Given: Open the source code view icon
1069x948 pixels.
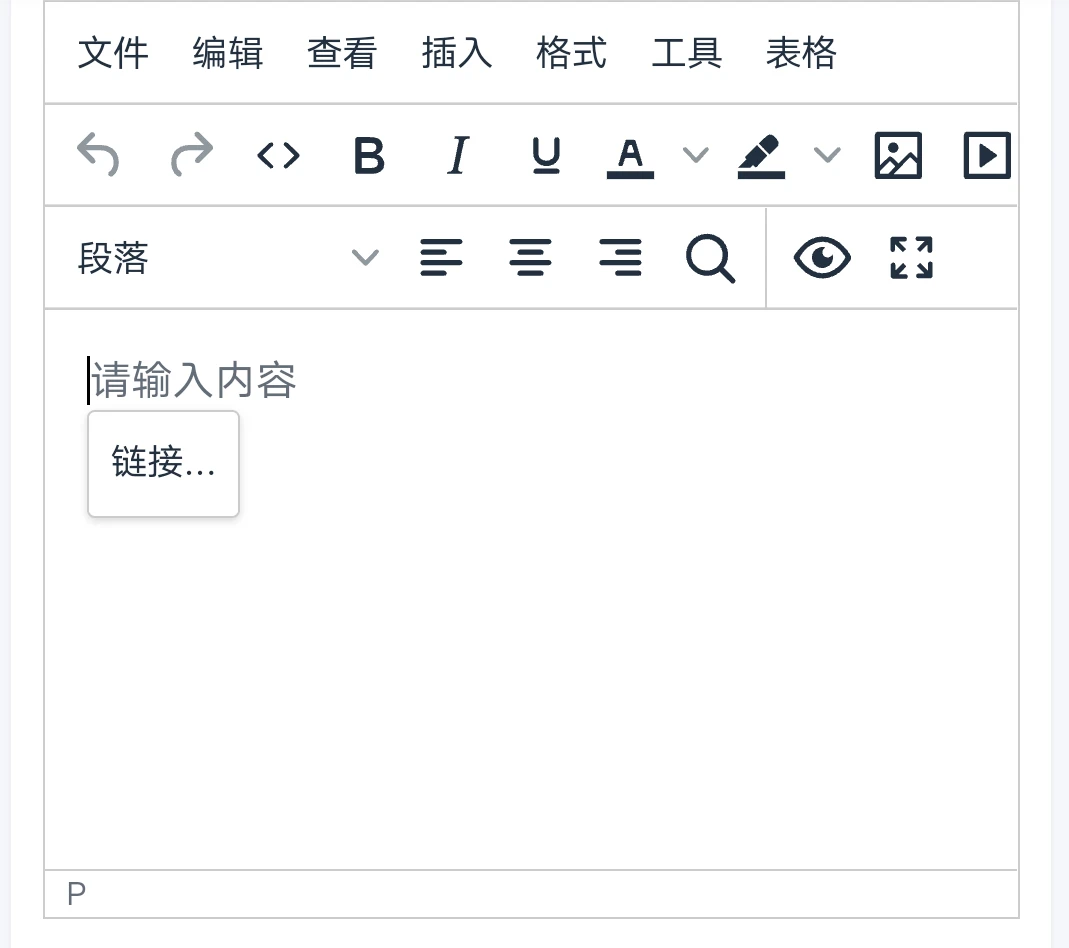Looking at the screenshot, I should pos(279,155).
